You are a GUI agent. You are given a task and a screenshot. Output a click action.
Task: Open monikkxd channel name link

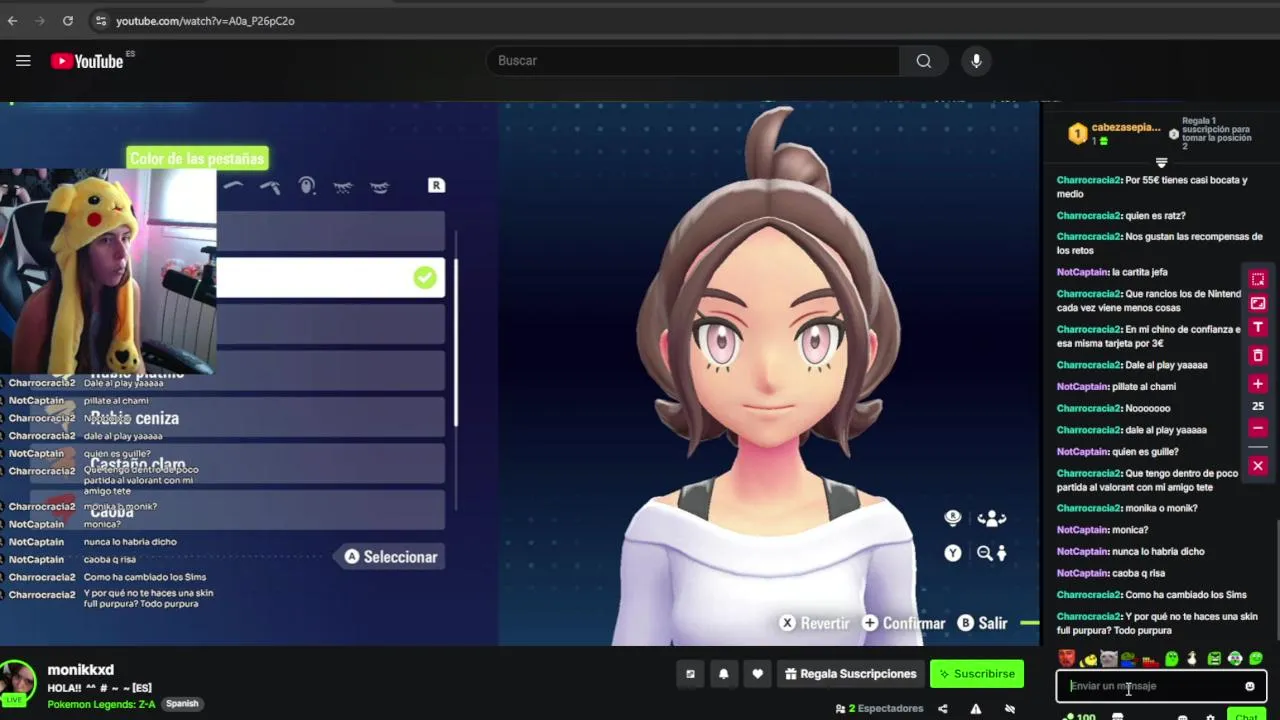click(x=80, y=670)
